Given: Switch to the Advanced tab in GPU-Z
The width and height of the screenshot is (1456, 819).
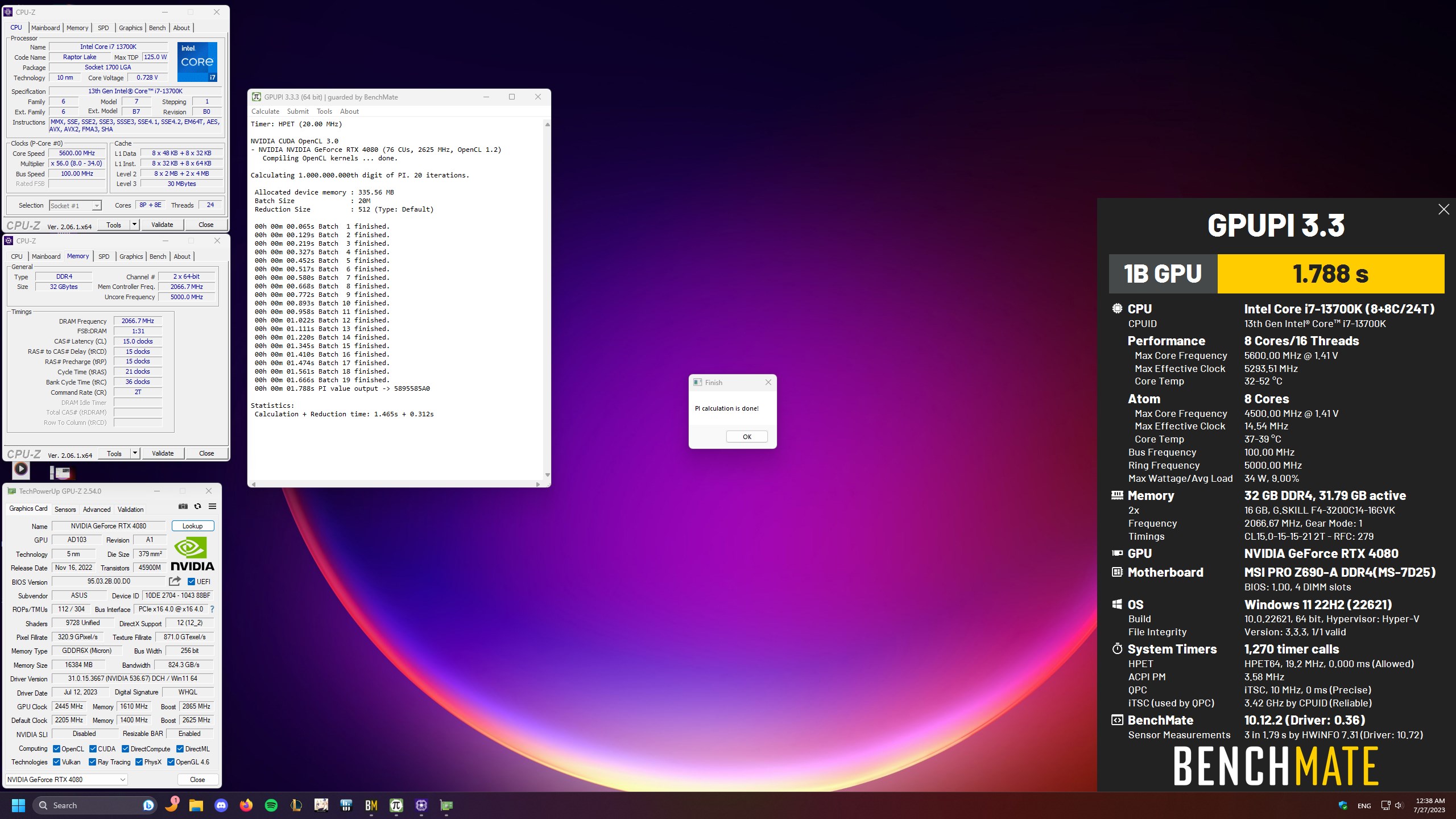Looking at the screenshot, I should click(97, 510).
